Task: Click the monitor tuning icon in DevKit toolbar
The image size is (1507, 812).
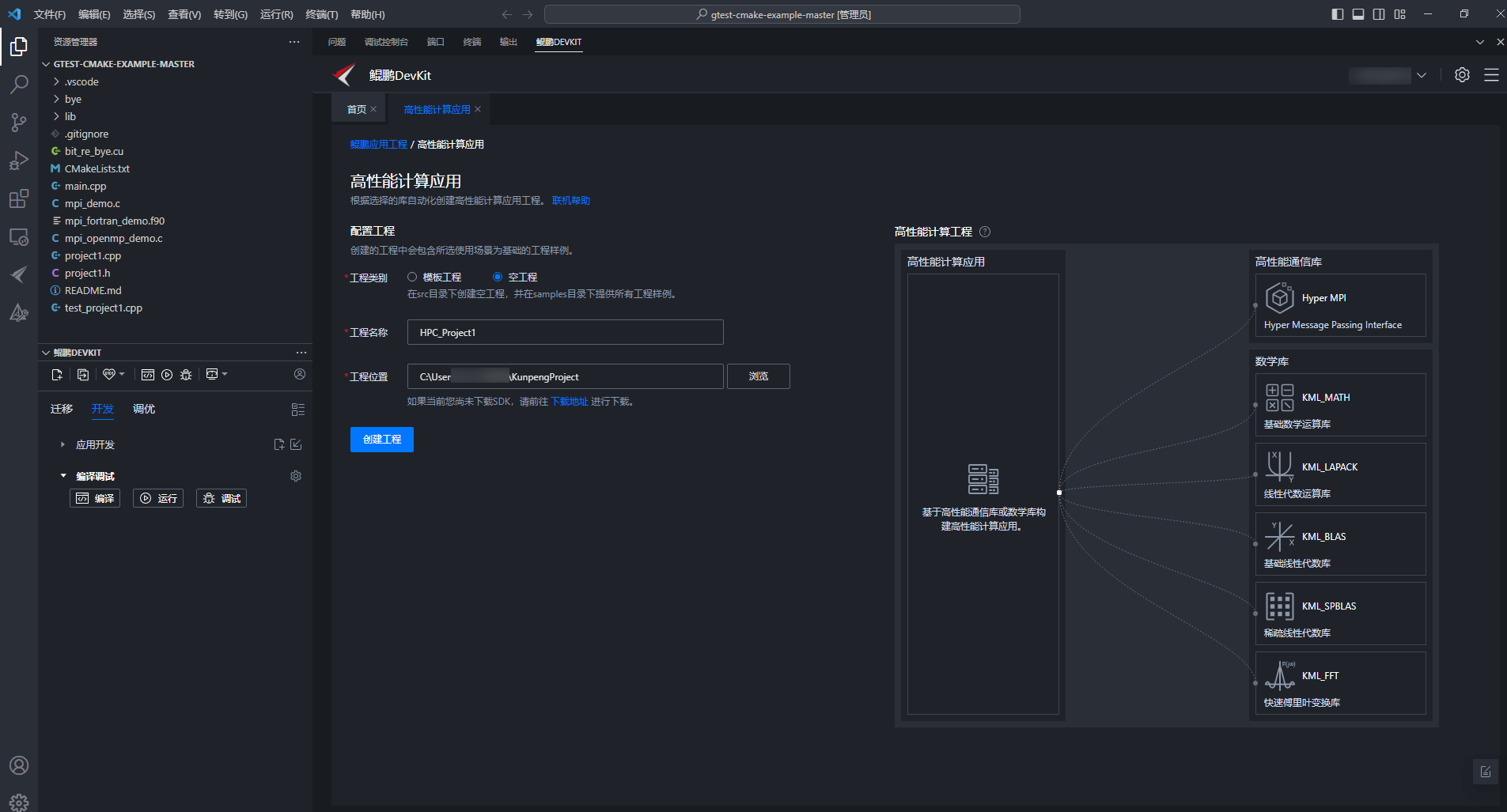Action: click(x=212, y=374)
